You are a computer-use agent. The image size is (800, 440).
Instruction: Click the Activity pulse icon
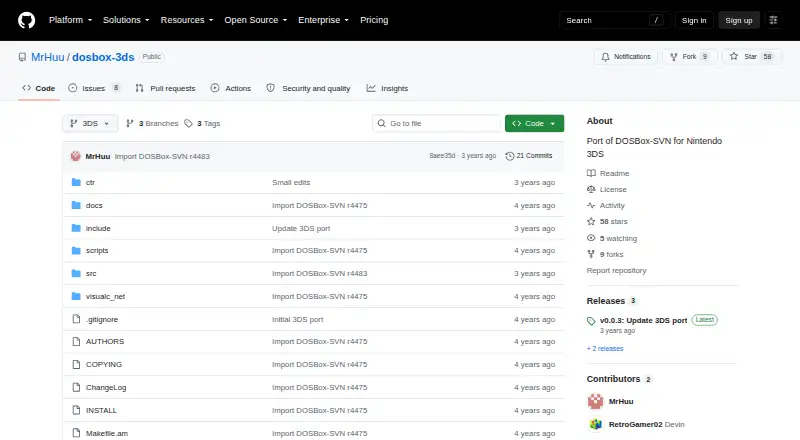[x=591, y=205]
